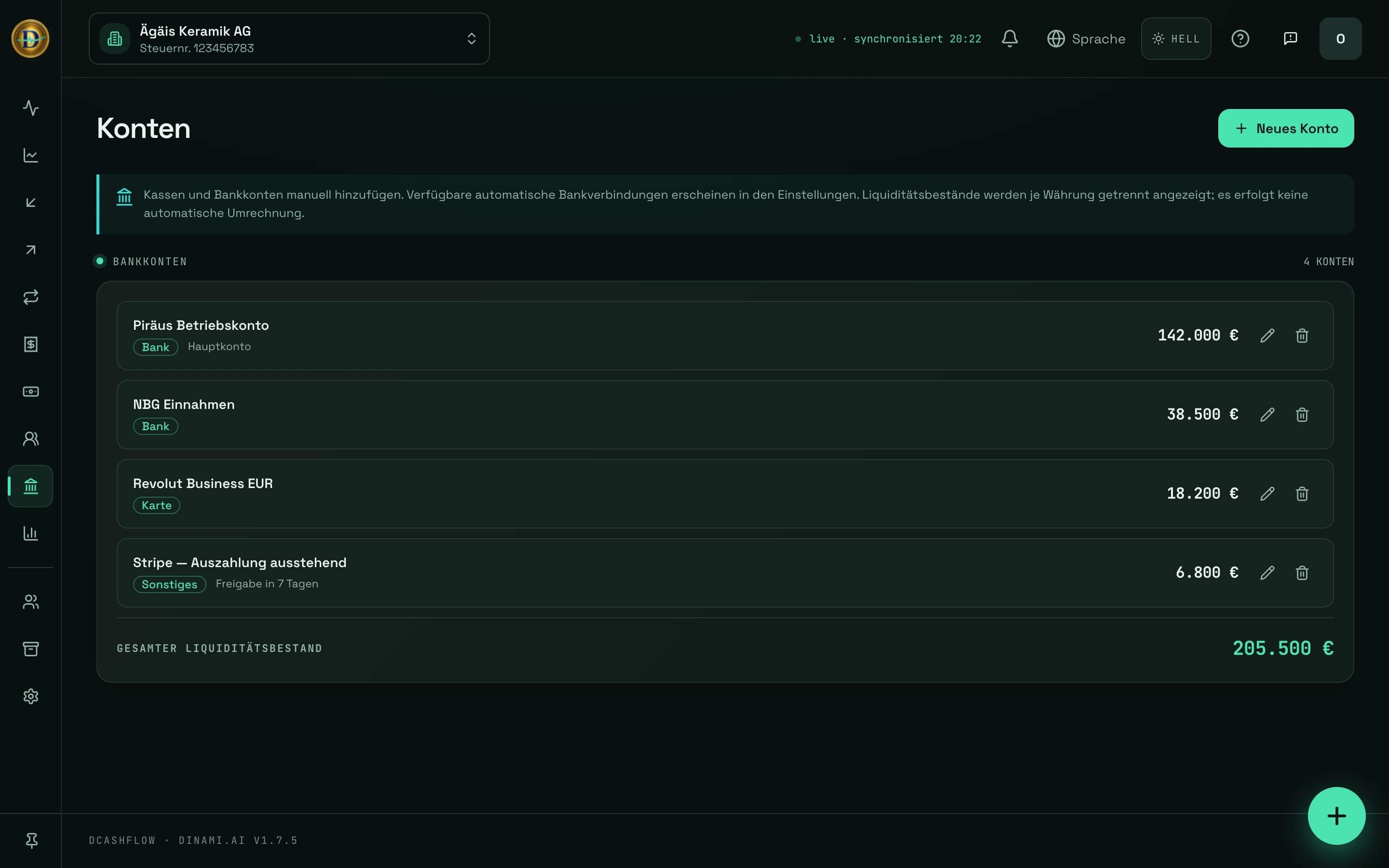Open incoming arrow (down-left) sidebar icon
The width and height of the screenshot is (1389, 868).
coord(30,203)
